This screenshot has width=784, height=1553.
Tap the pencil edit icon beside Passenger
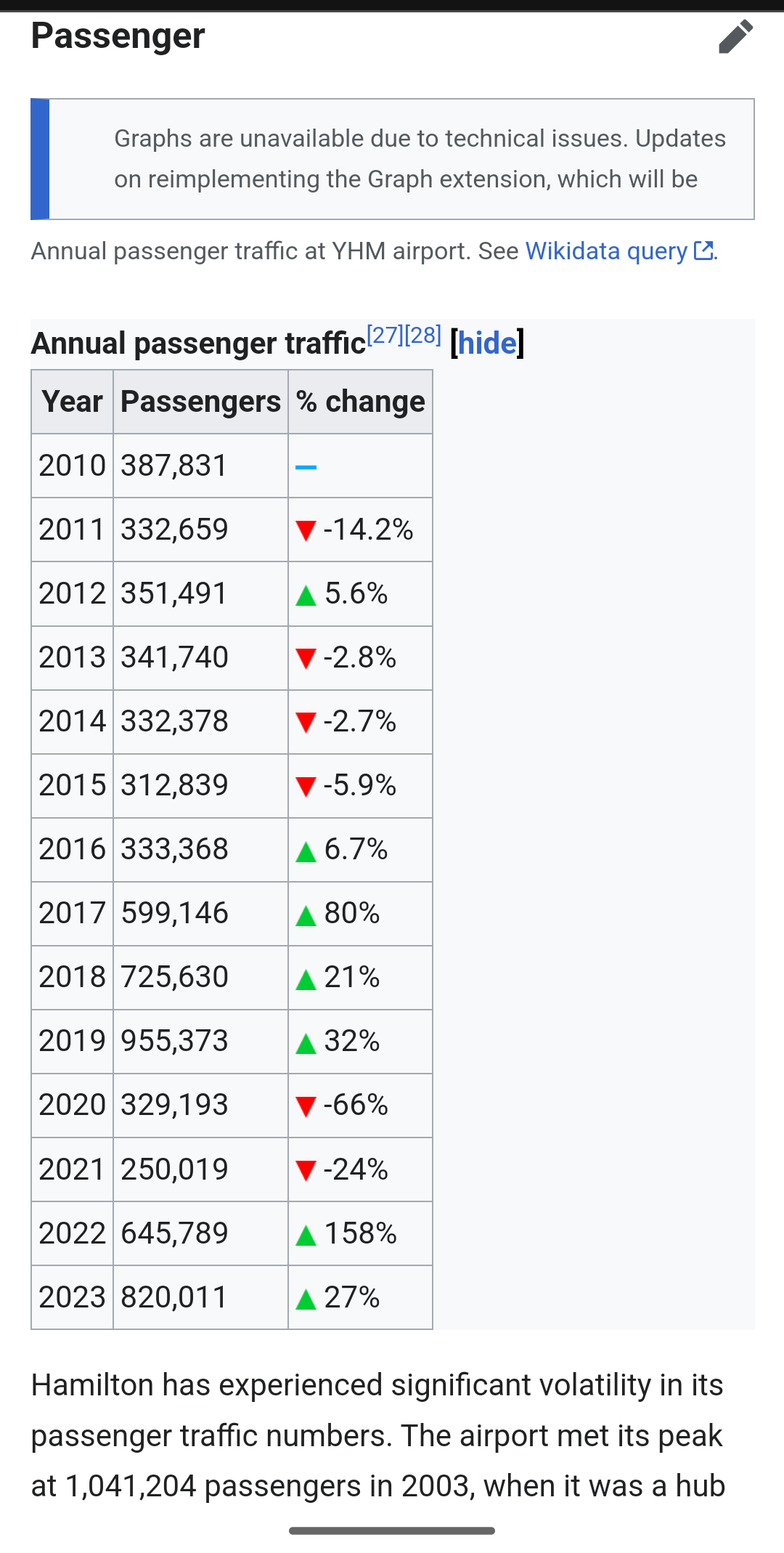click(x=735, y=37)
